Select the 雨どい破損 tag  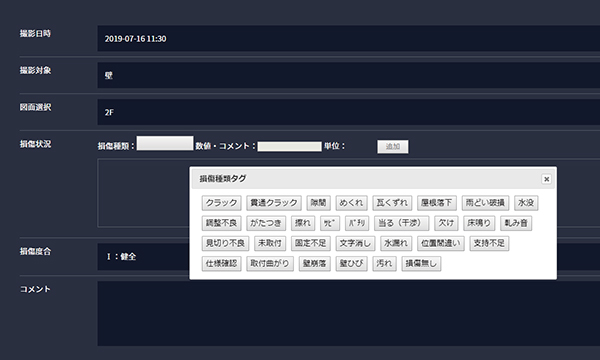pos(485,203)
